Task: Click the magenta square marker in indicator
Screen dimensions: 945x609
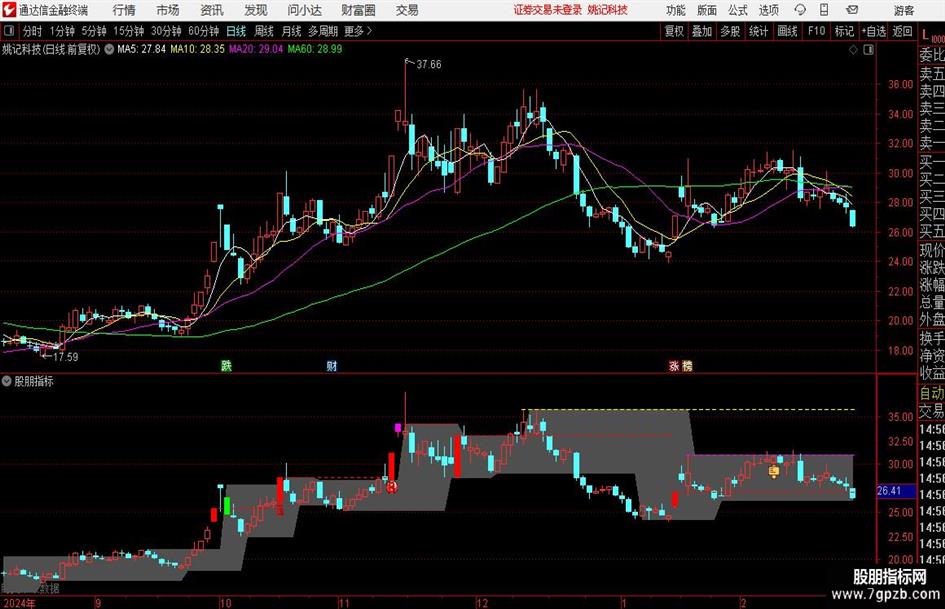Action: (x=398, y=428)
